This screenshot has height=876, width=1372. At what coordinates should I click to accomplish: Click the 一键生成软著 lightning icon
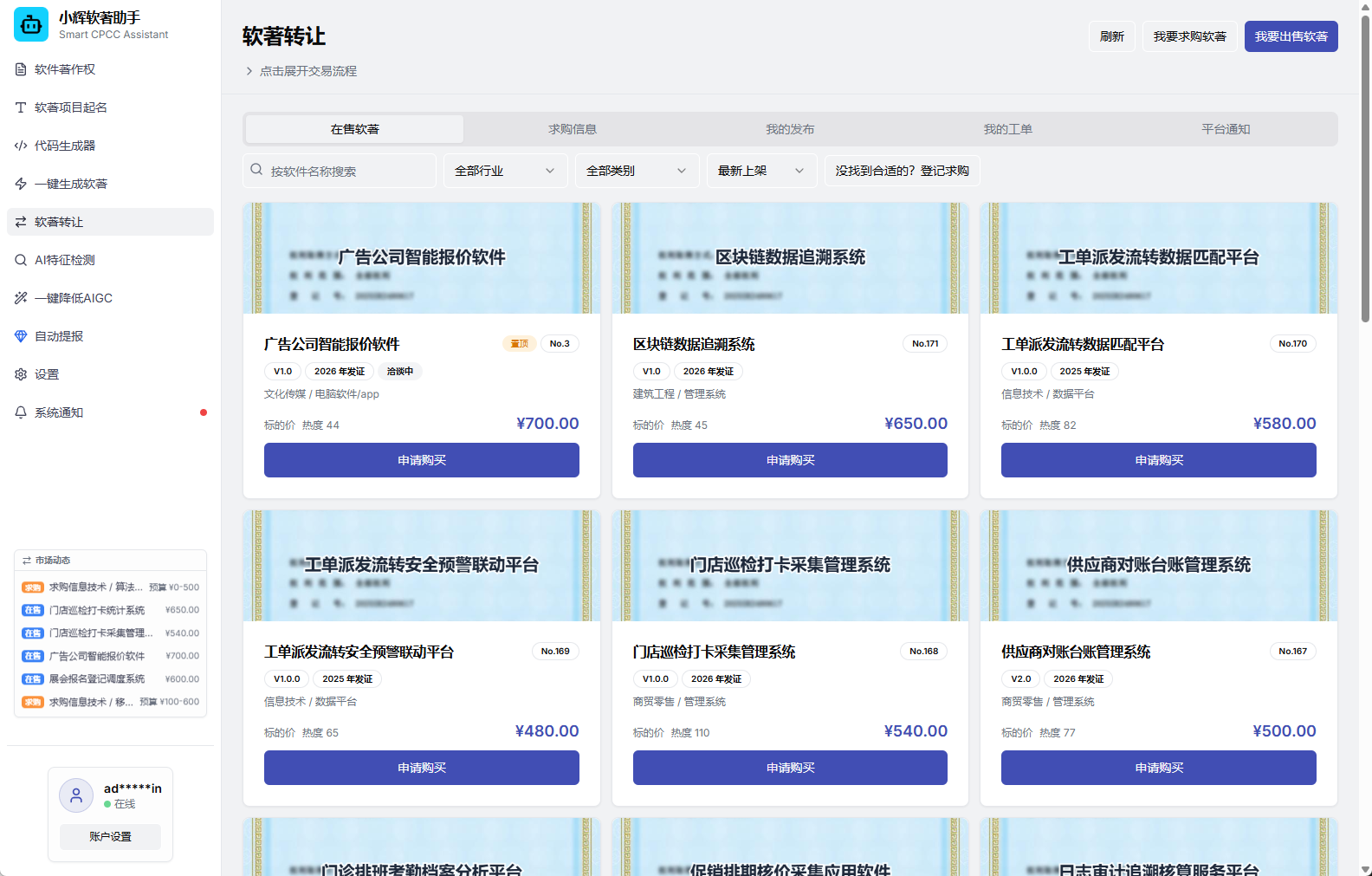click(x=21, y=184)
